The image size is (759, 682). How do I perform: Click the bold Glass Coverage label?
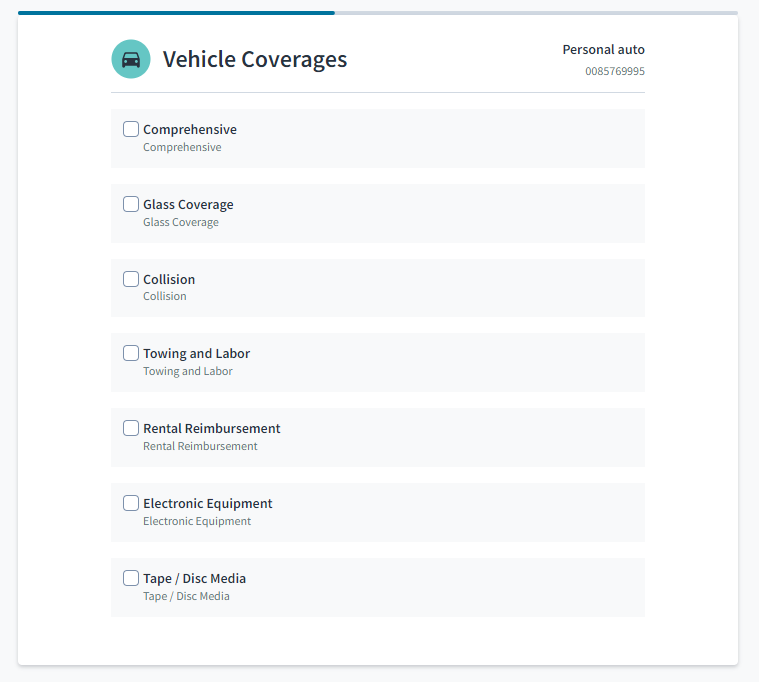coord(188,205)
